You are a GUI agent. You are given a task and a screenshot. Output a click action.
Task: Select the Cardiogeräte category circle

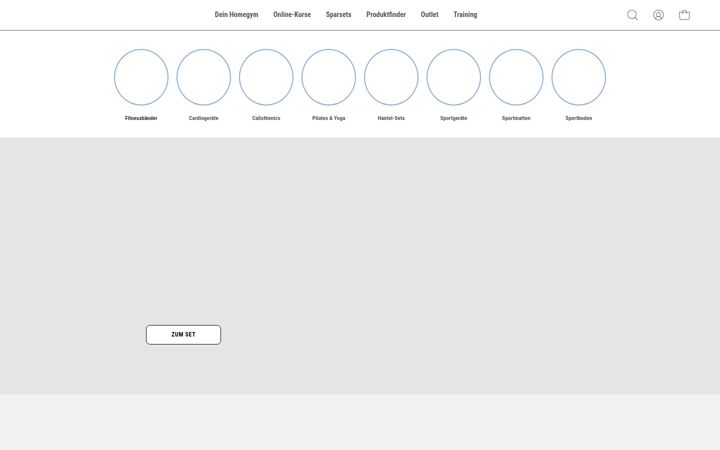203,77
